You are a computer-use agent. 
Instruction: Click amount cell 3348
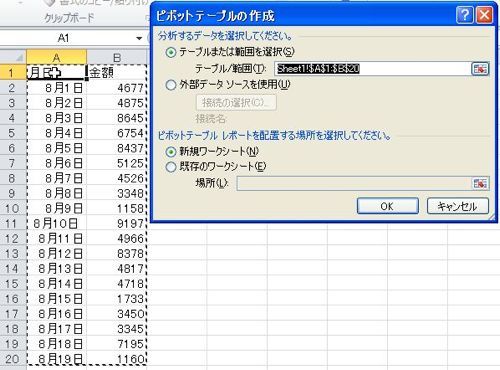[117, 193]
